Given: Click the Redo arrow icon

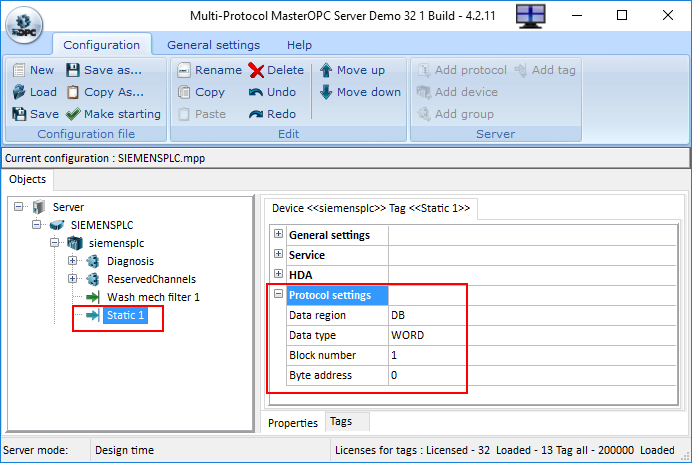Looking at the screenshot, I should click(x=256, y=114).
